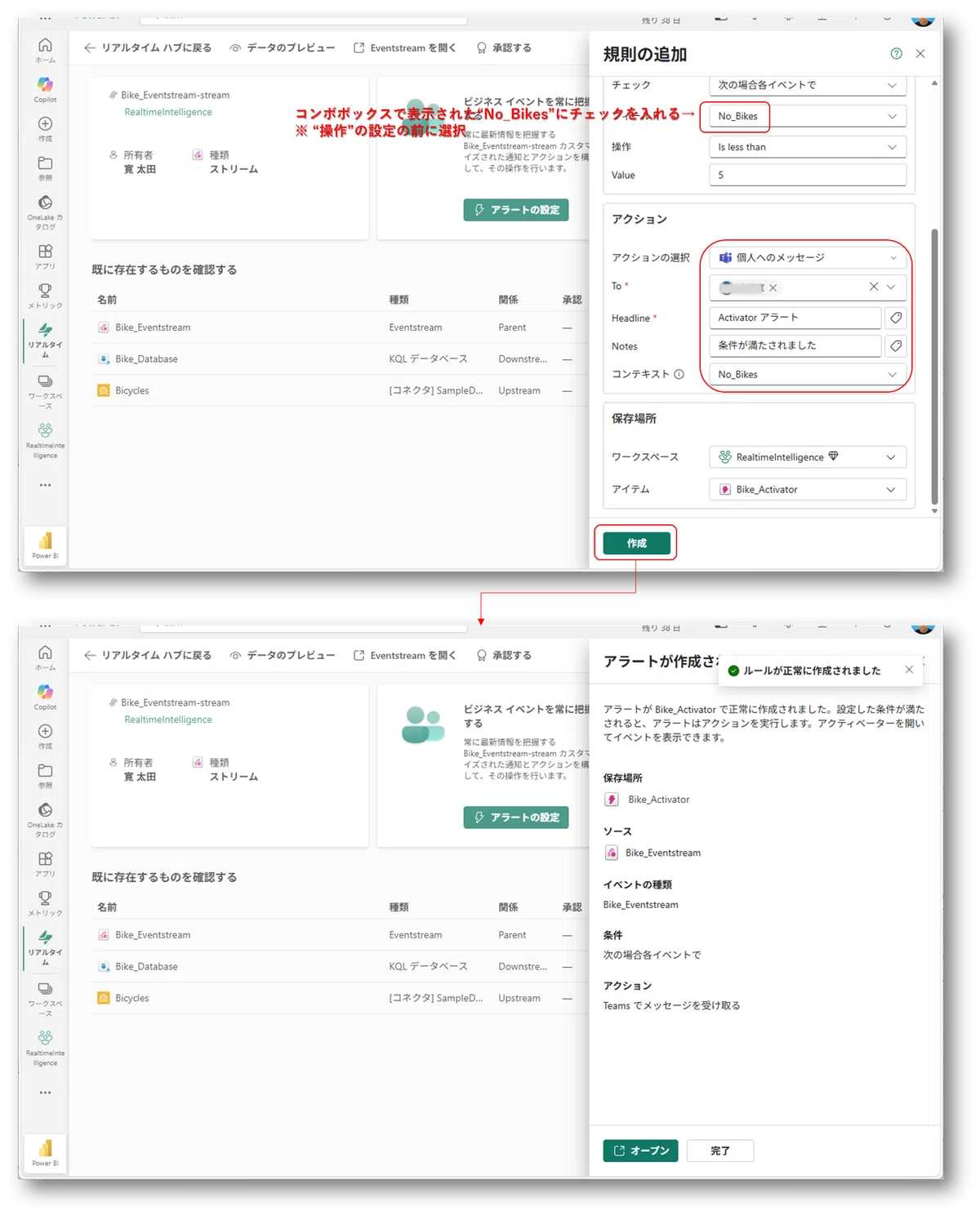980x1216 pixels.
Task: Remove the recipient chip in the To field
Action: [x=773, y=287]
